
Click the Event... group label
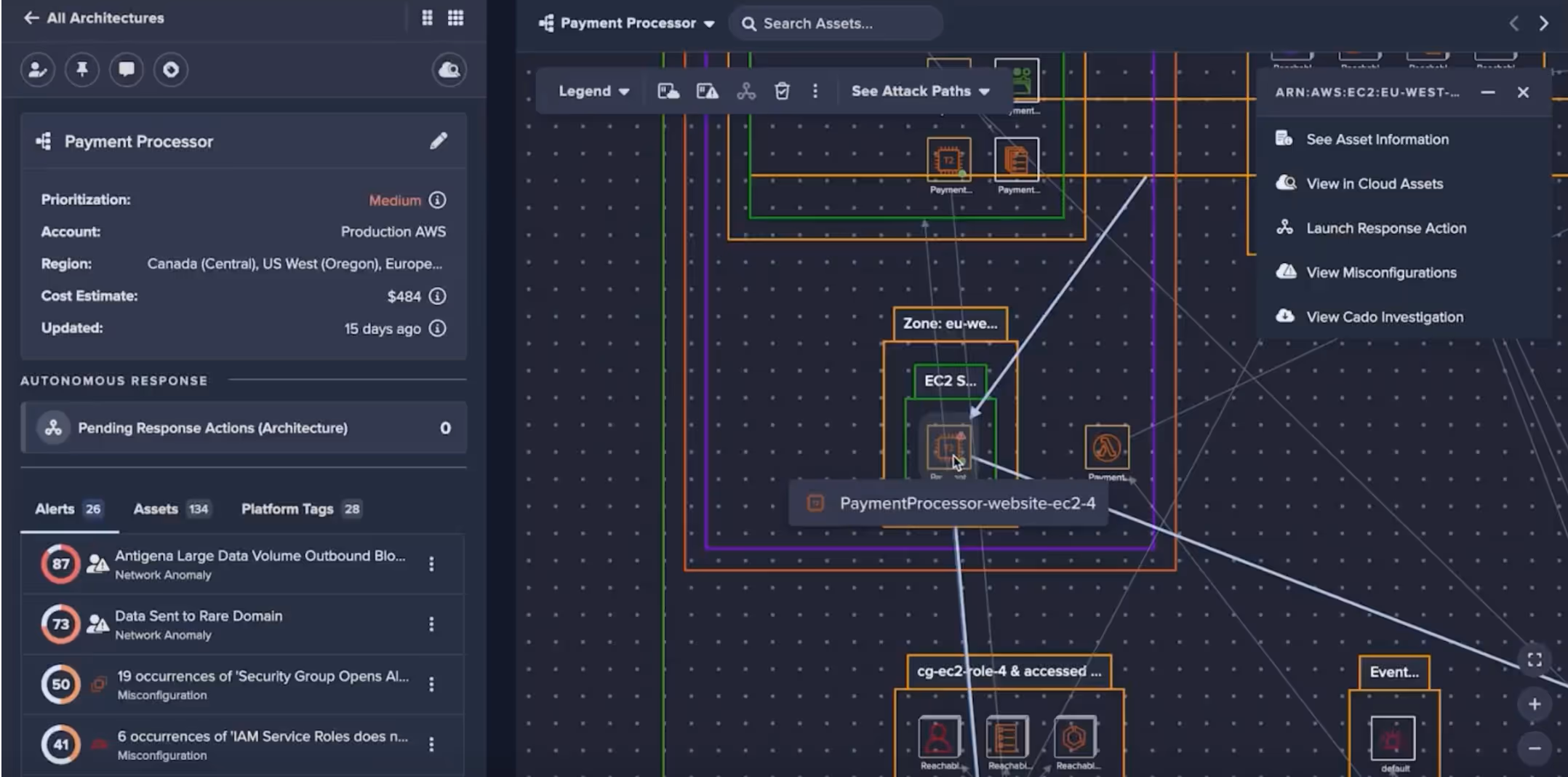tap(1394, 672)
